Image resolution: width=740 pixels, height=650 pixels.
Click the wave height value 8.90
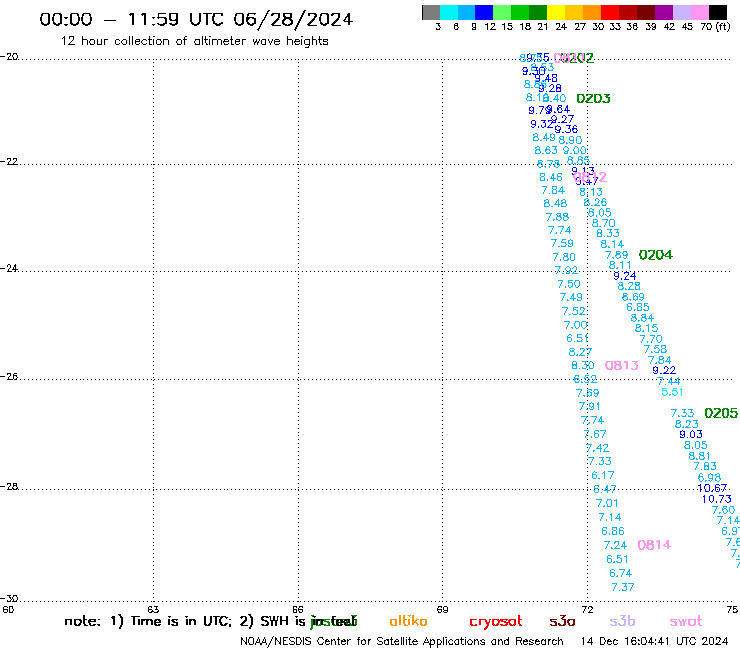570,140
